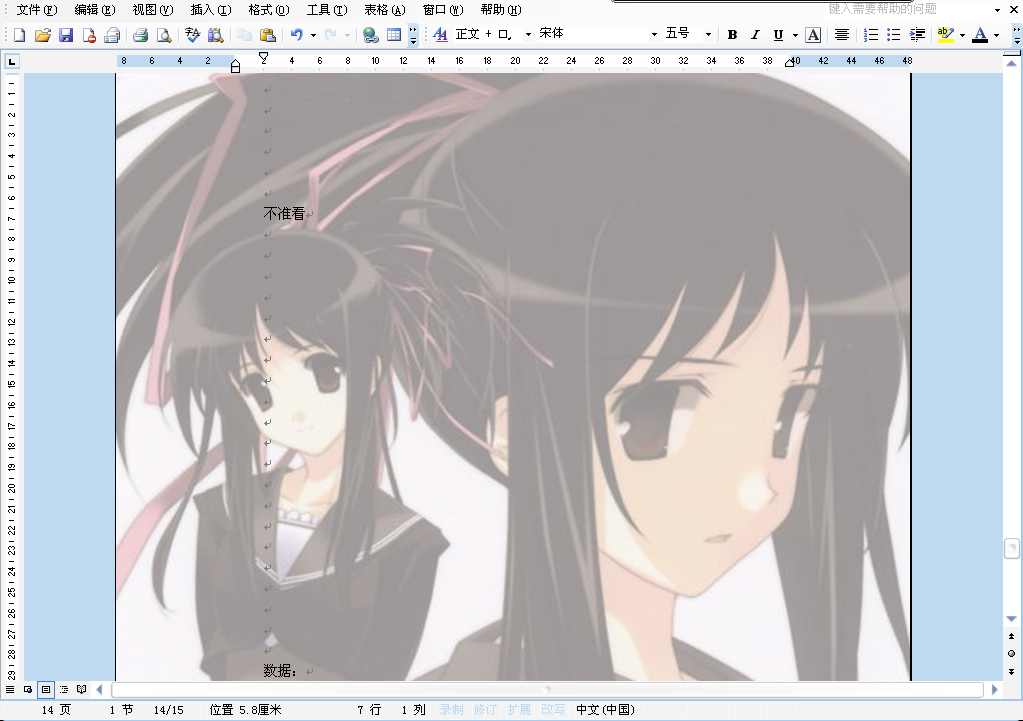Toggle bold formatting
Image resolution: width=1023 pixels, height=721 pixels.
732,35
